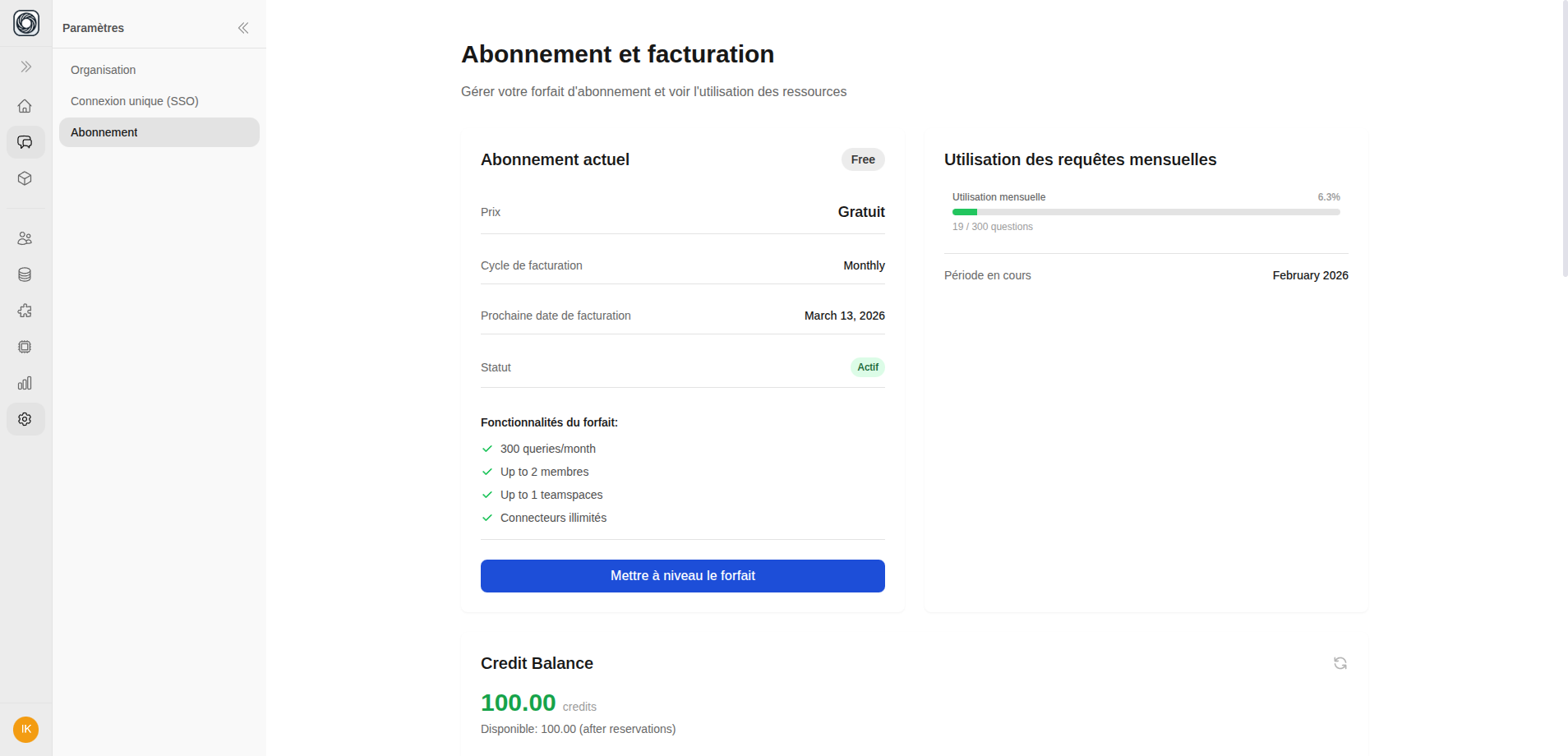Expand the left navigation rail

[x=26, y=67]
